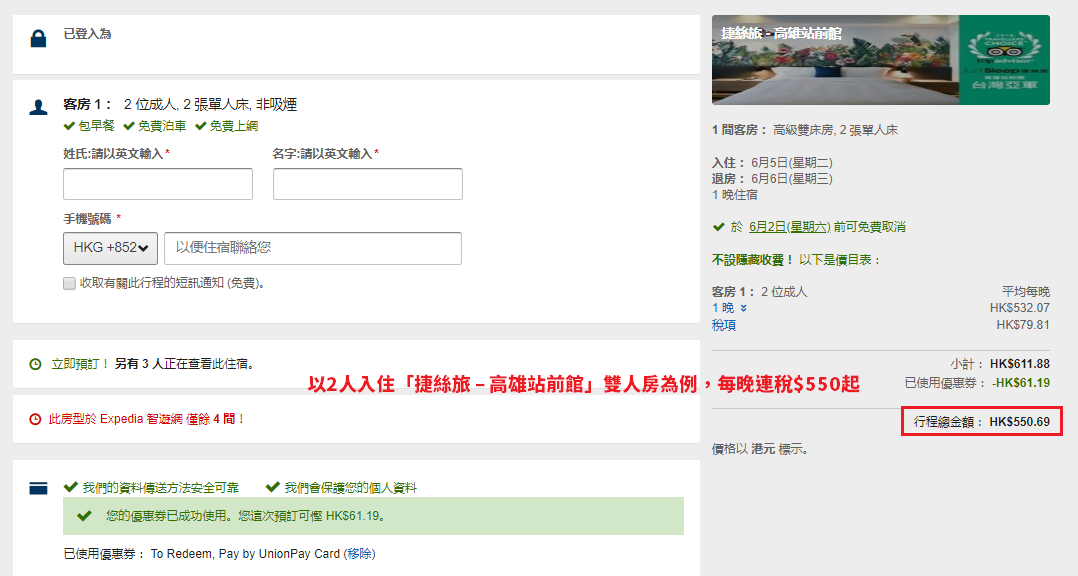Viewport: 1078px width, 576px height.
Task: Click the 1 晚住宿 stay length text
Action: pos(735,195)
